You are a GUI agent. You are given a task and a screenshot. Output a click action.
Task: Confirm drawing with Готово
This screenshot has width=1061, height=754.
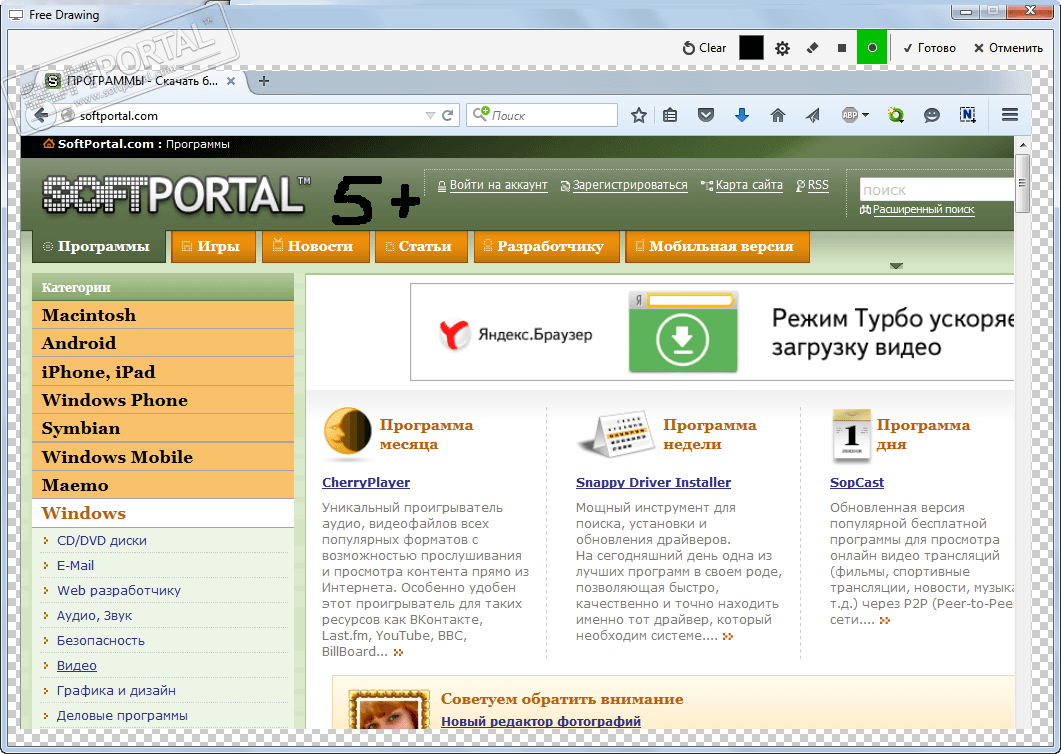930,48
